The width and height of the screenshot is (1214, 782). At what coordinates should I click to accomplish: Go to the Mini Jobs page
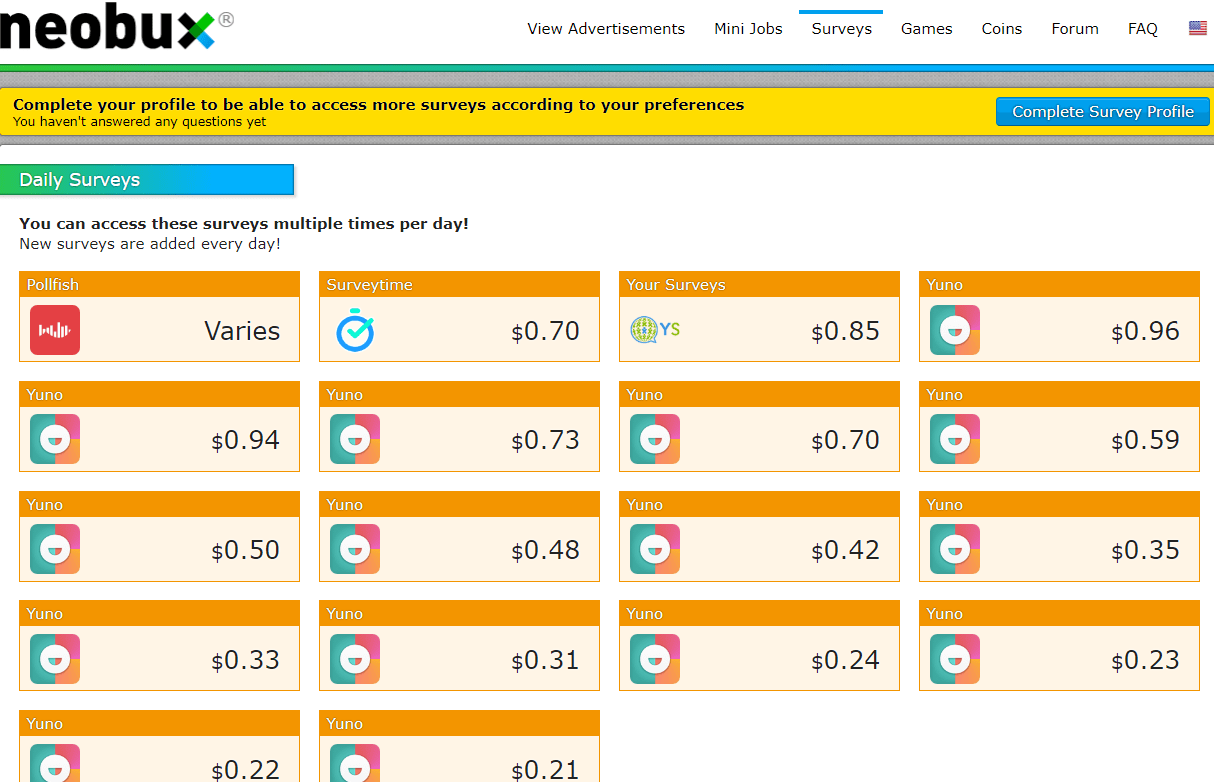point(748,29)
